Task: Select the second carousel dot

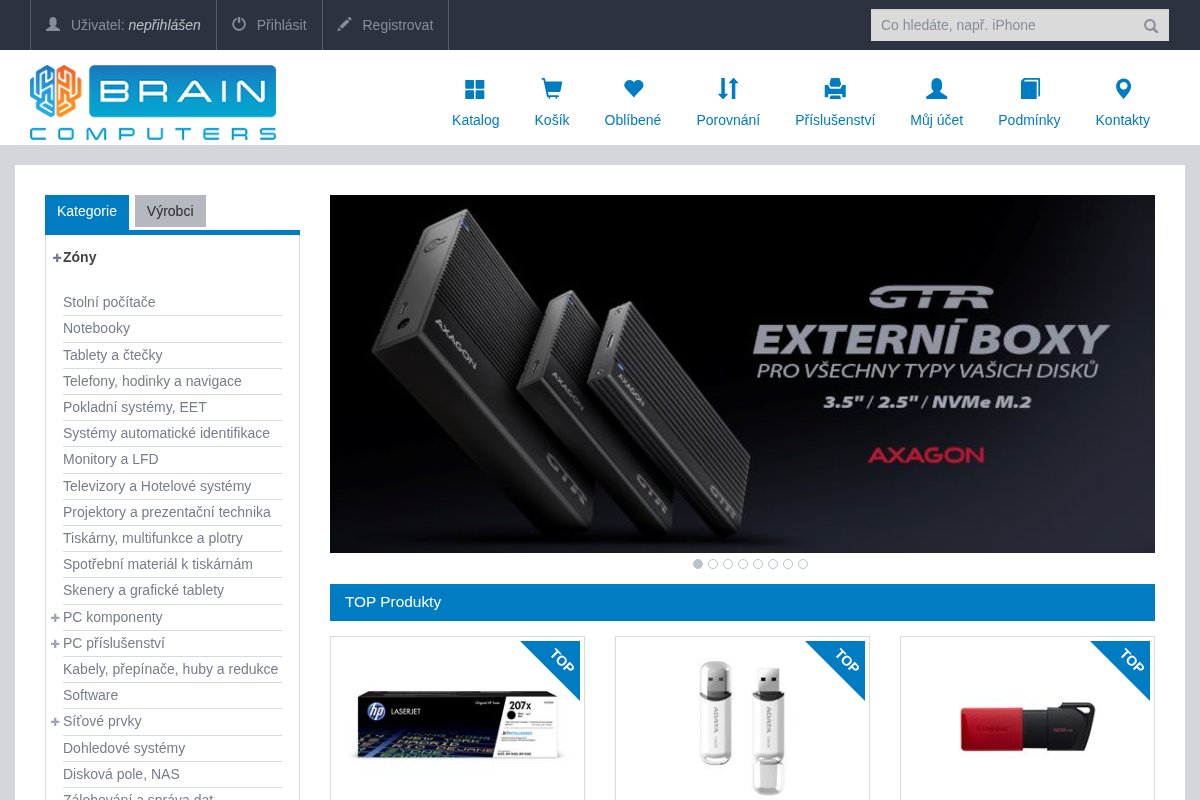Action: coord(713,564)
